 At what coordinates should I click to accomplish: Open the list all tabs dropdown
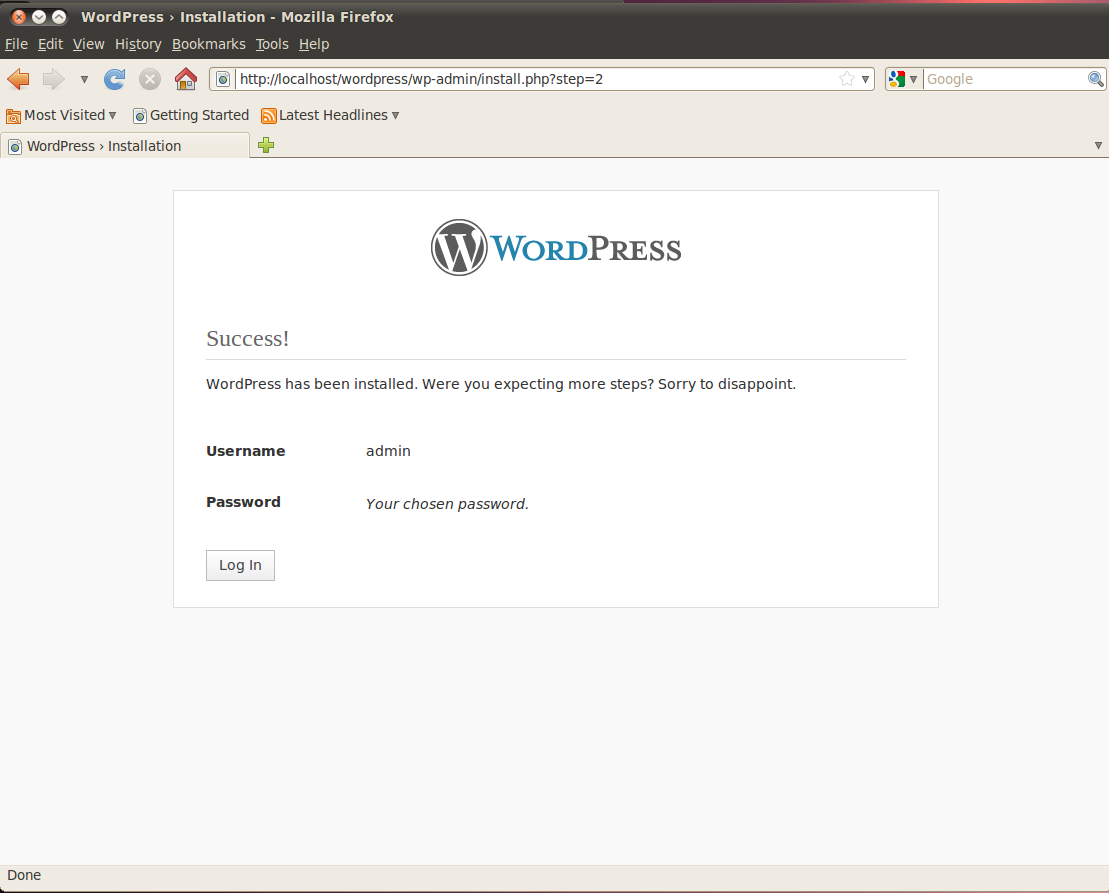click(x=1098, y=146)
